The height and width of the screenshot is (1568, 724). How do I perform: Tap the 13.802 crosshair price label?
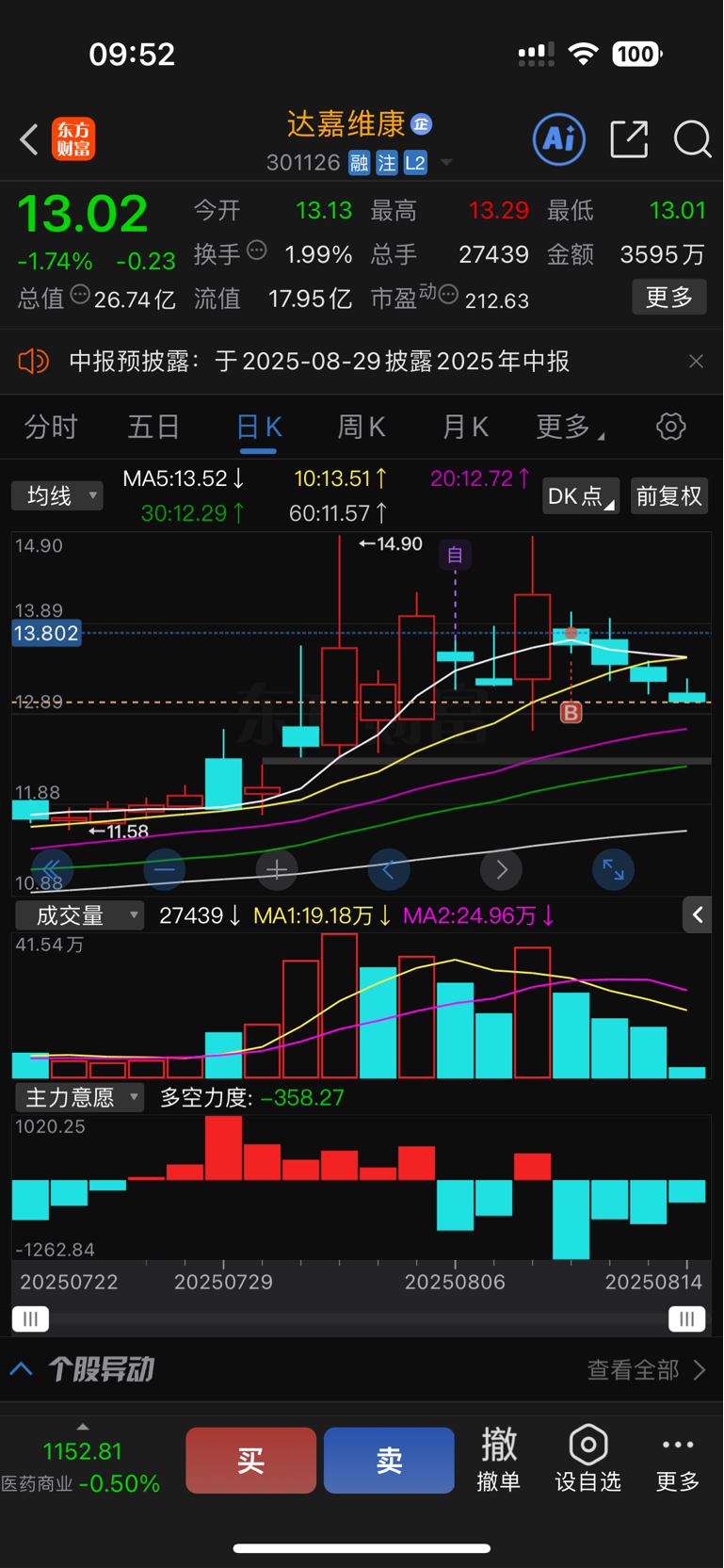(x=46, y=633)
